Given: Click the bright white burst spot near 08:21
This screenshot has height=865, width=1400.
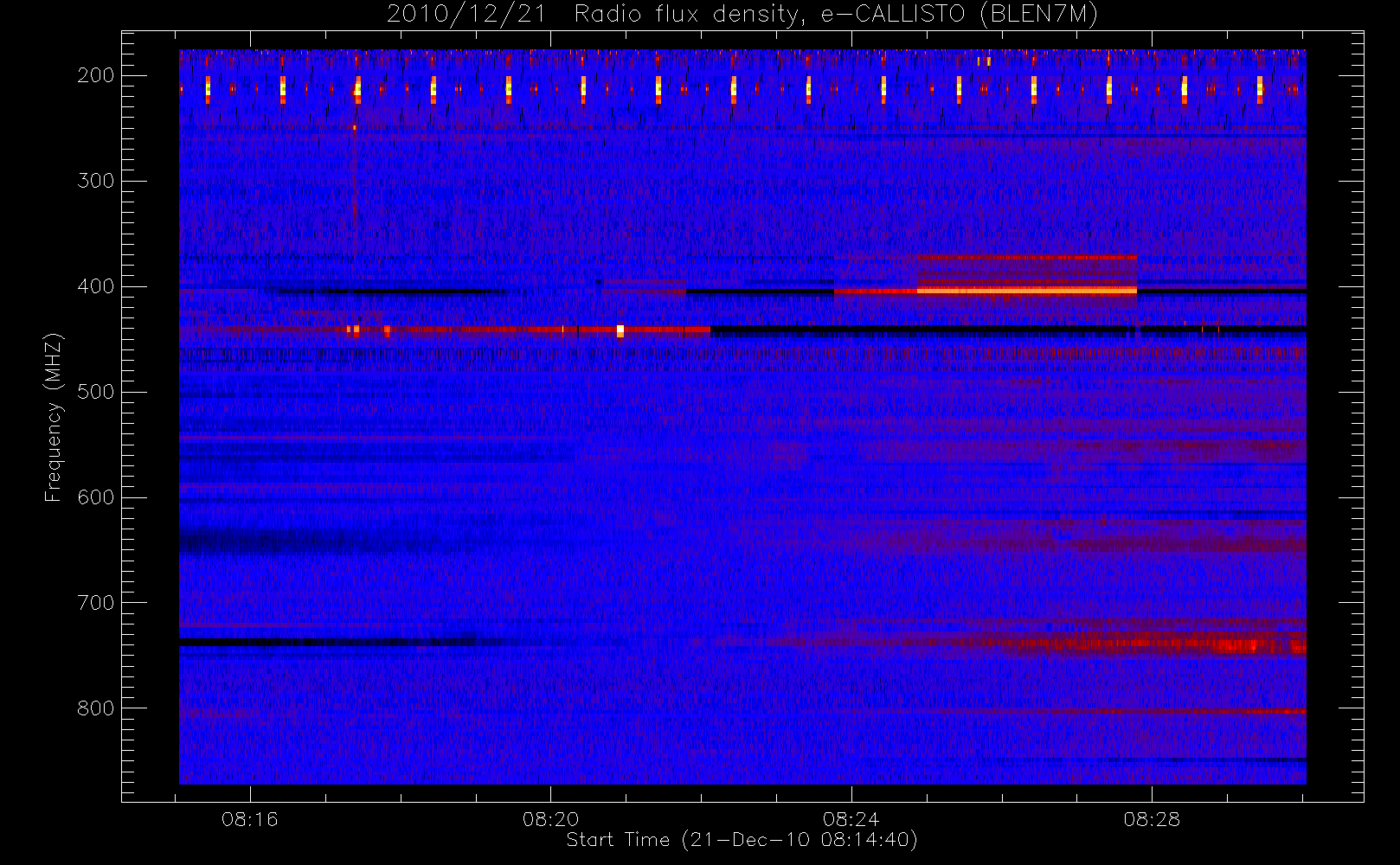Looking at the screenshot, I should (x=620, y=330).
